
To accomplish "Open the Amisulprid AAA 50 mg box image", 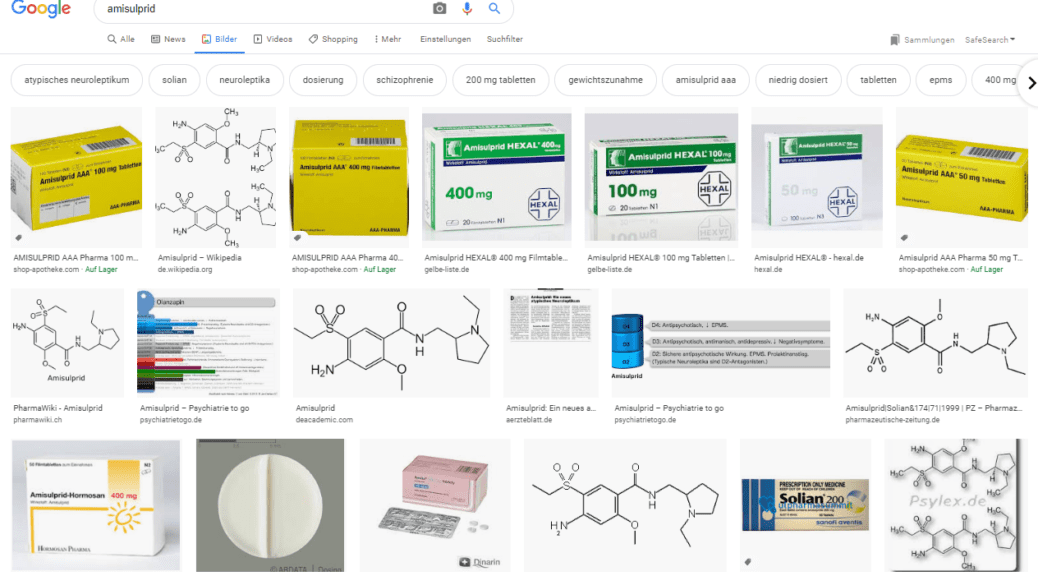I will (962, 177).
